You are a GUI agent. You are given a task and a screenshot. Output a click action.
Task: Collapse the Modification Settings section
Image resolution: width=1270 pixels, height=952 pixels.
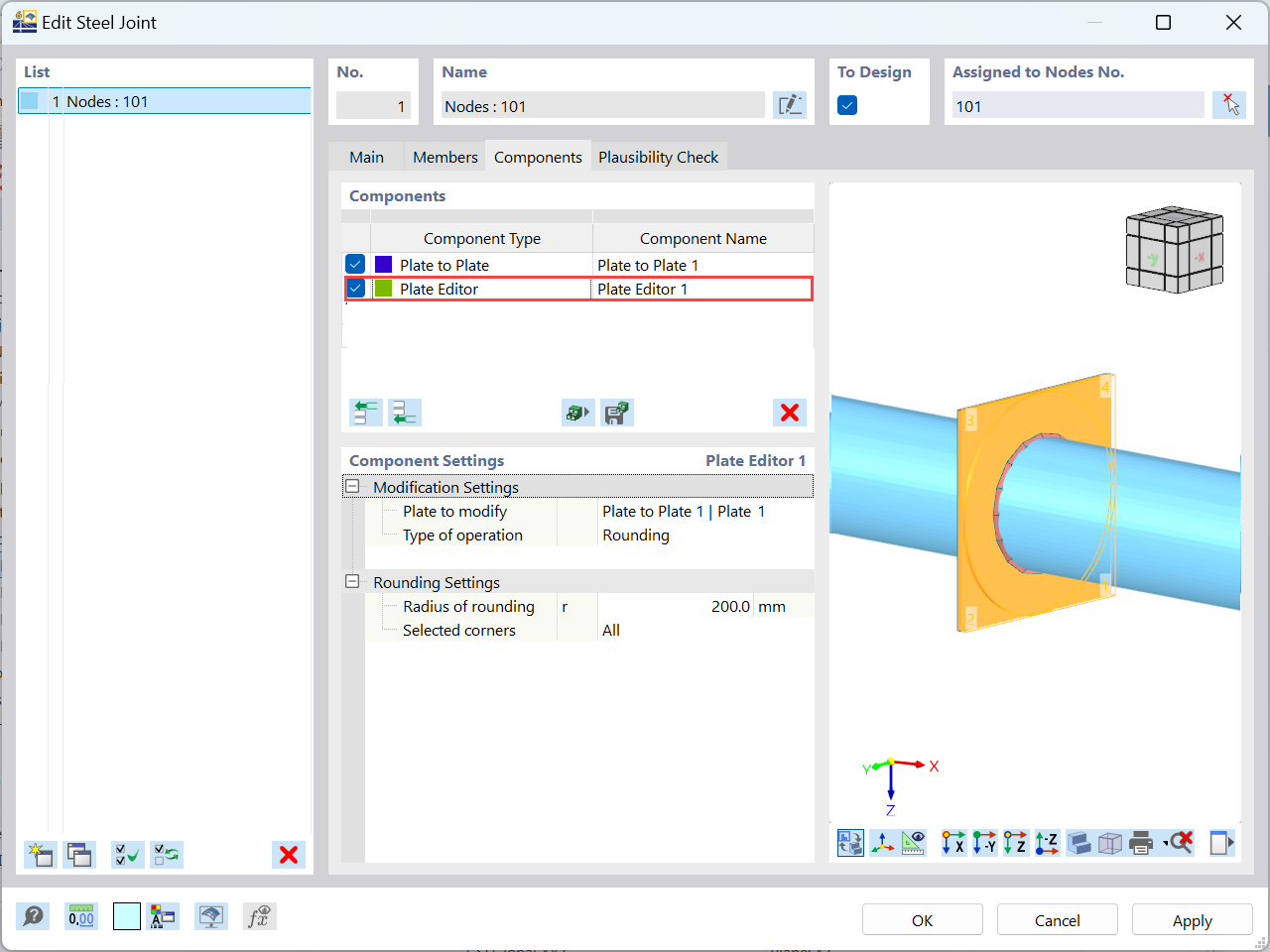352,486
